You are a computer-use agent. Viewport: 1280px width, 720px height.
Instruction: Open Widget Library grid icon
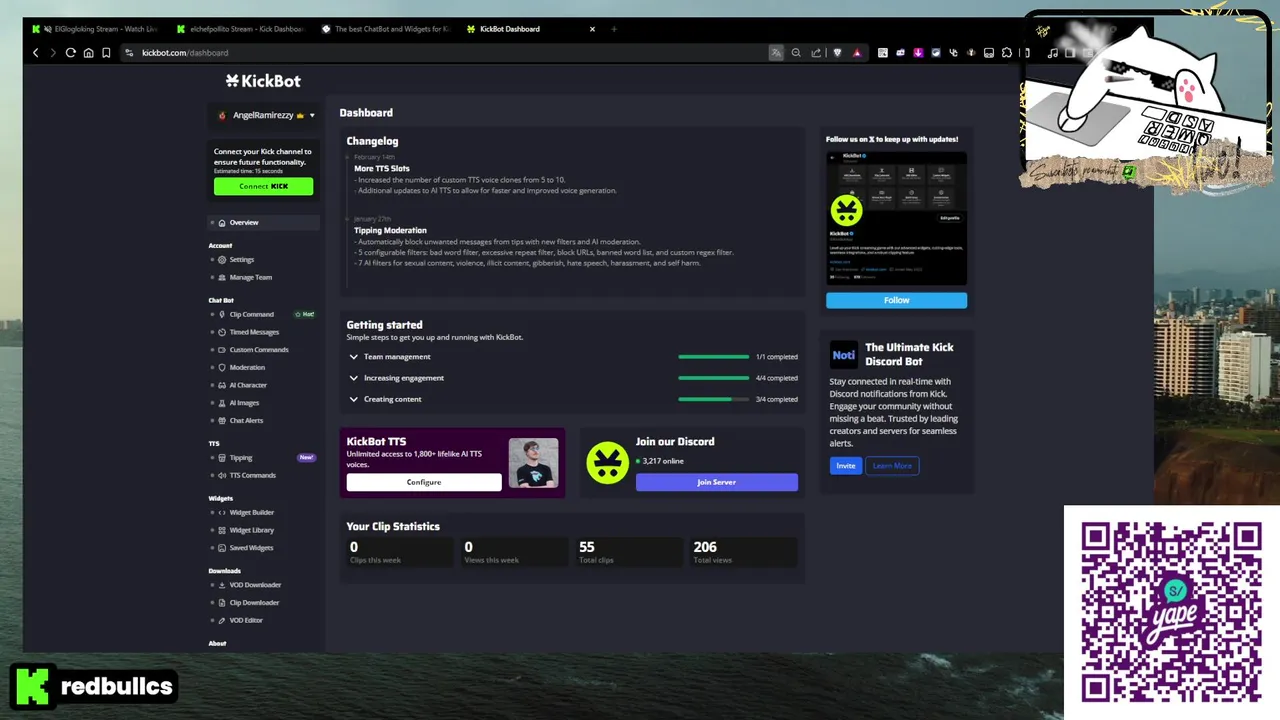pos(222,530)
